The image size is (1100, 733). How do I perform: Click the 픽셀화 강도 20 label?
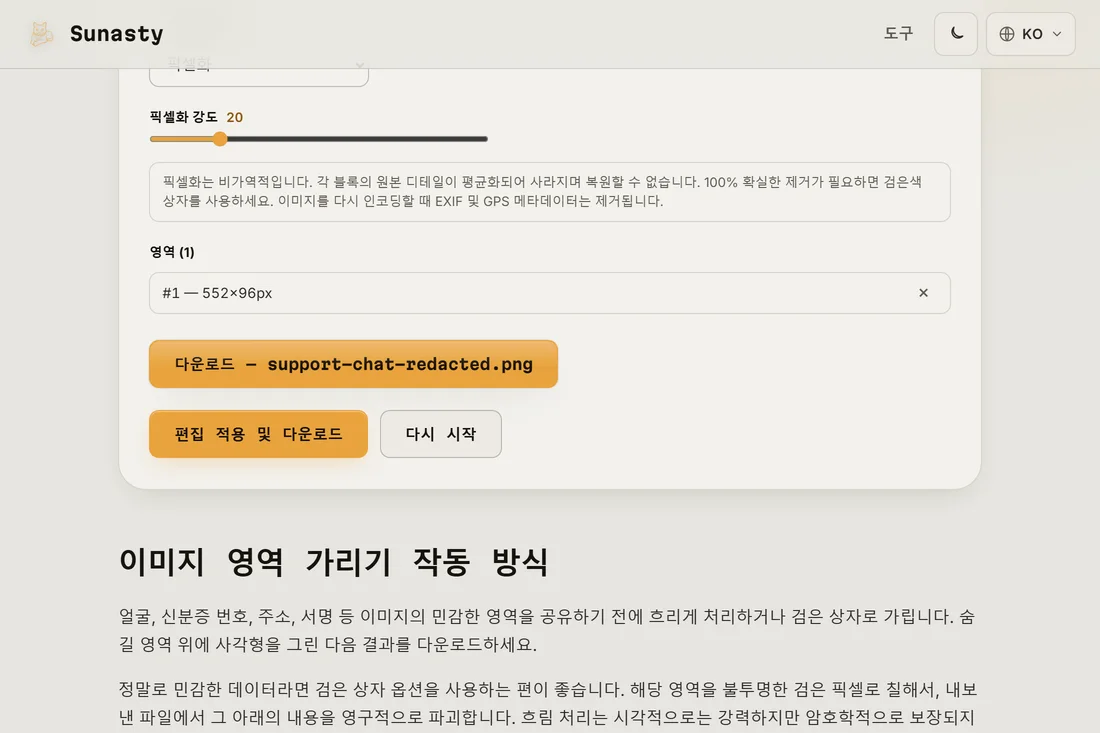(x=196, y=117)
